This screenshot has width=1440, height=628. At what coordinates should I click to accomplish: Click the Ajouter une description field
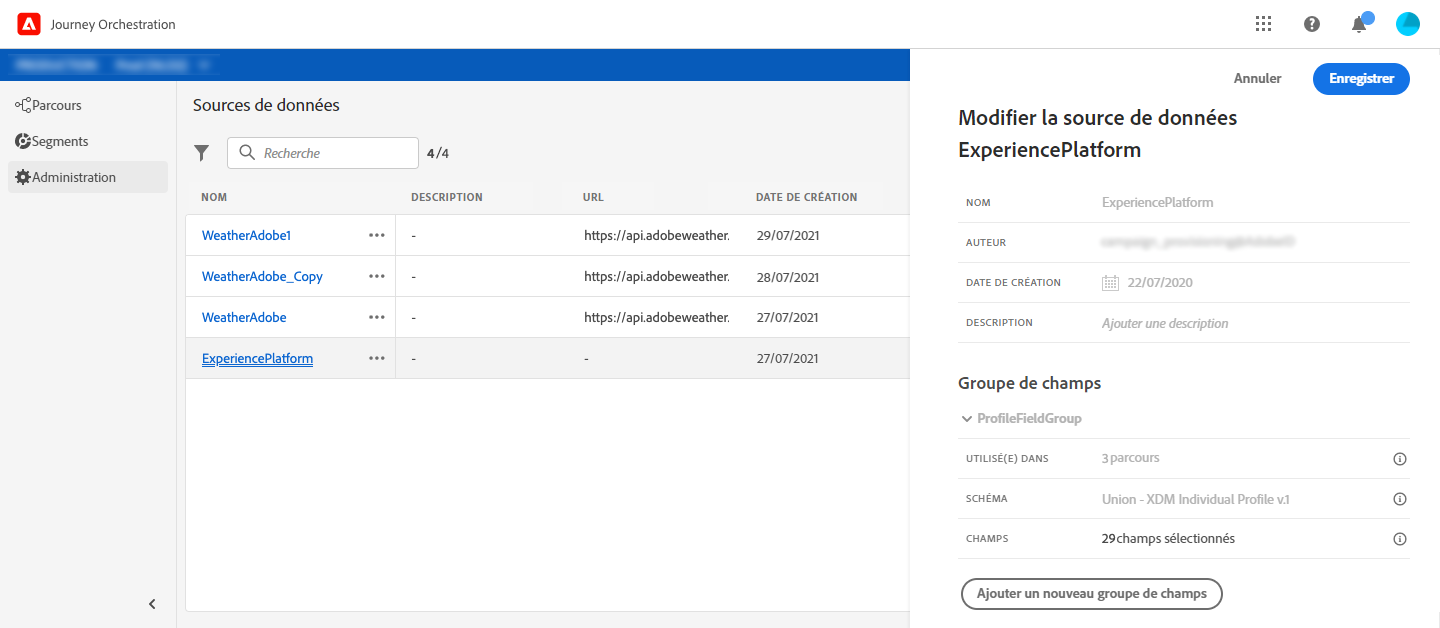click(1165, 323)
